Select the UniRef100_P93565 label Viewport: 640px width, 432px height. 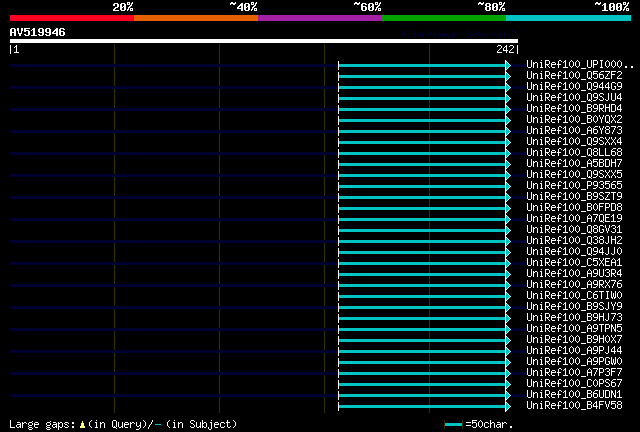[x=574, y=186]
